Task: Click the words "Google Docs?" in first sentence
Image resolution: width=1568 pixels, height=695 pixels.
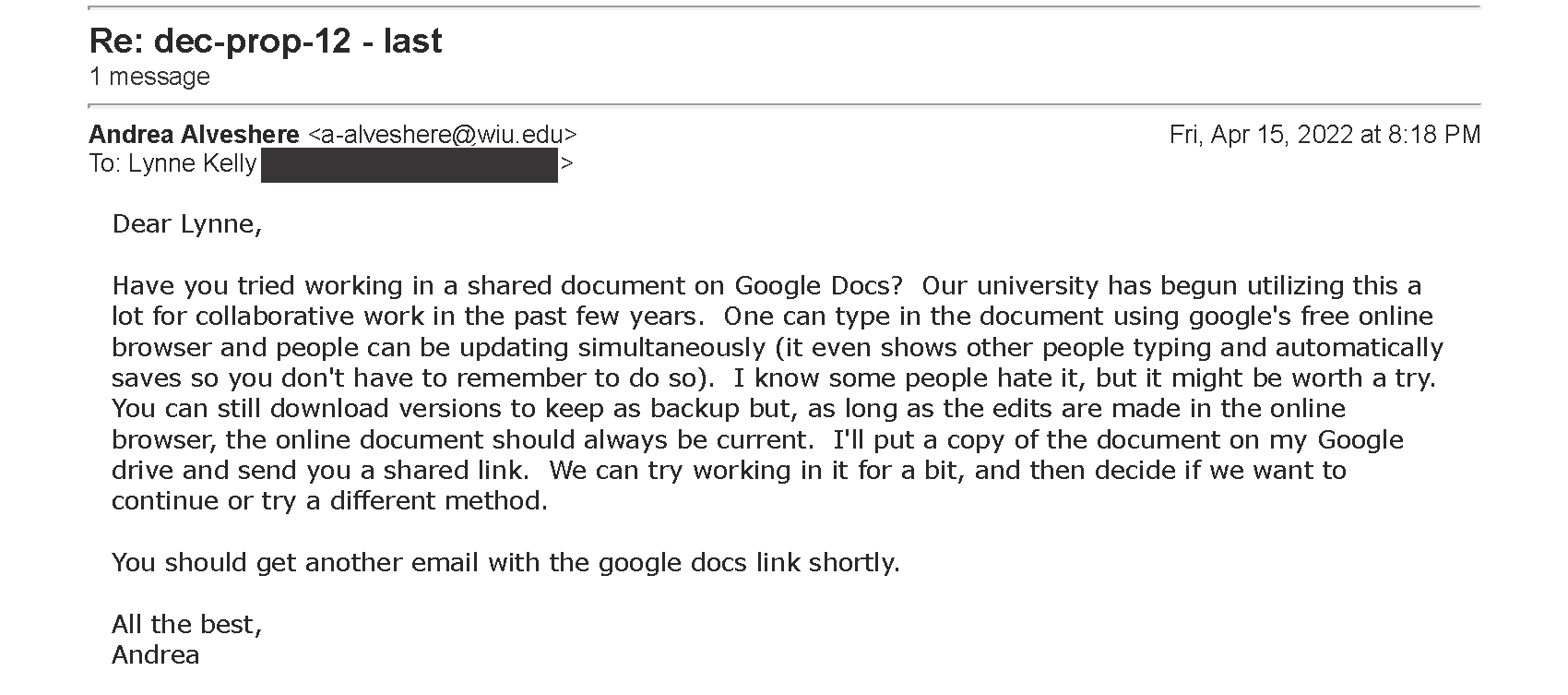Action: pos(817,286)
